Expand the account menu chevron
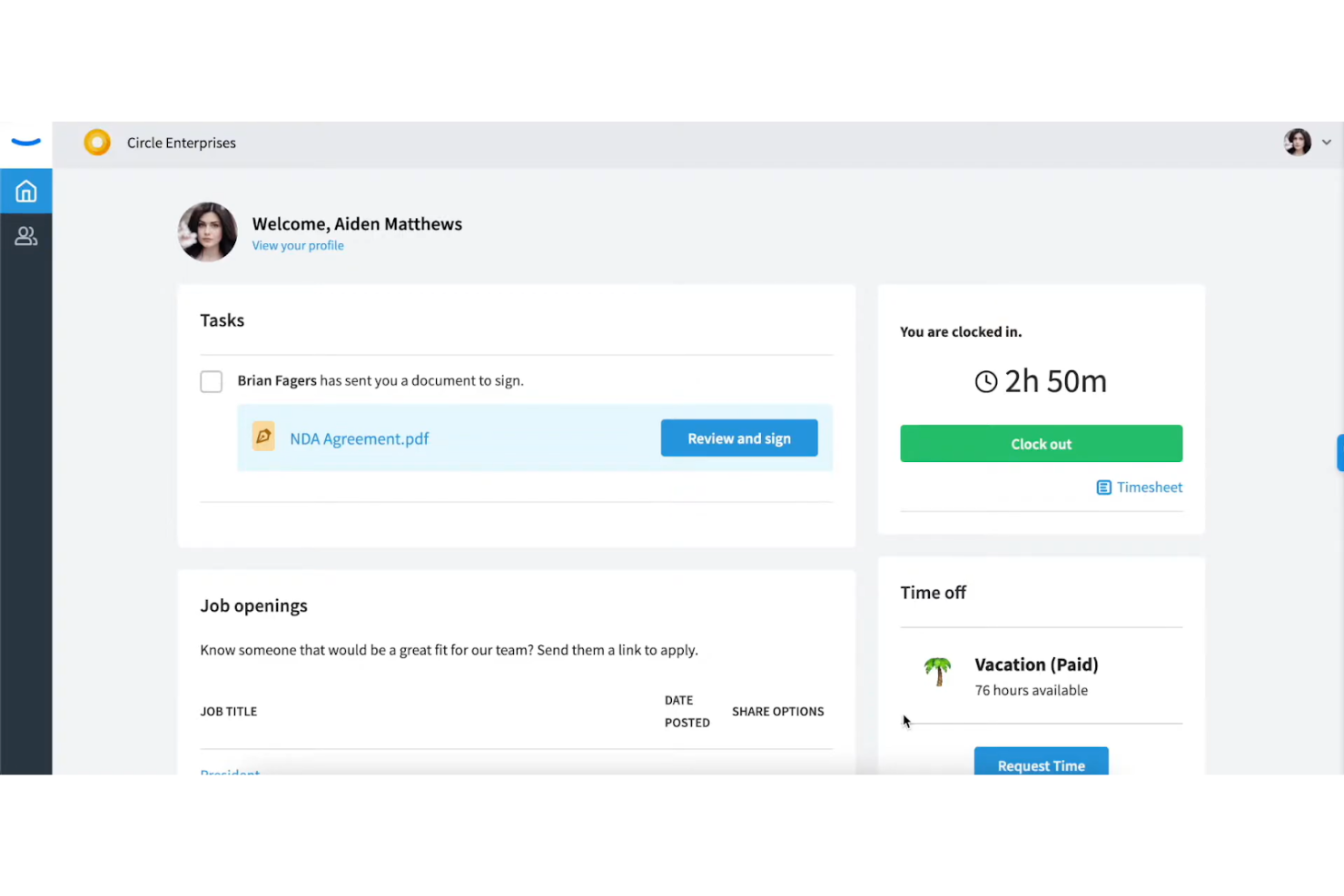The width and height of the screenshot is (1344, 896). [1327, 143]
